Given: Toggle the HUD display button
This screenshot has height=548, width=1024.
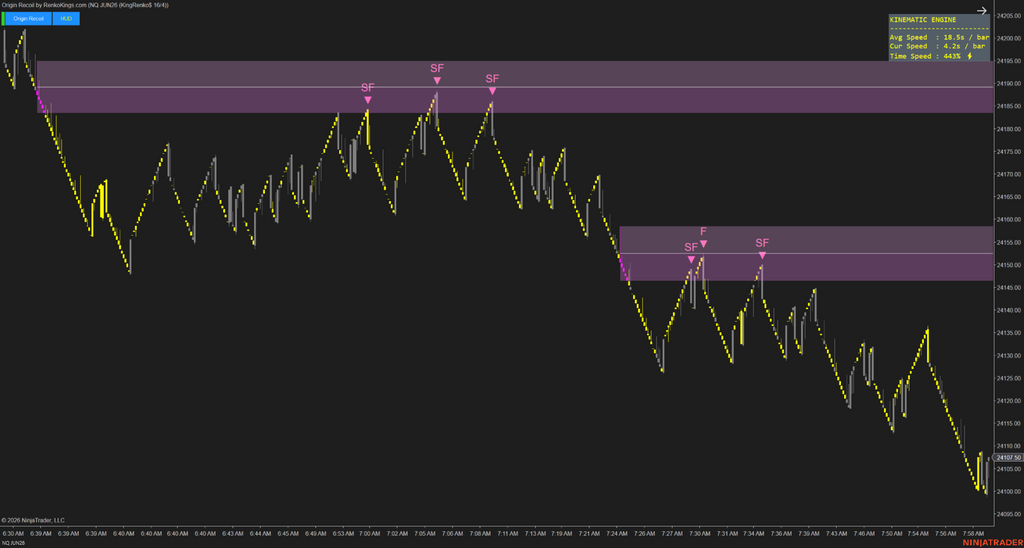Looking at the screenshot, I should pyautogui.click(x=66, y=19).
